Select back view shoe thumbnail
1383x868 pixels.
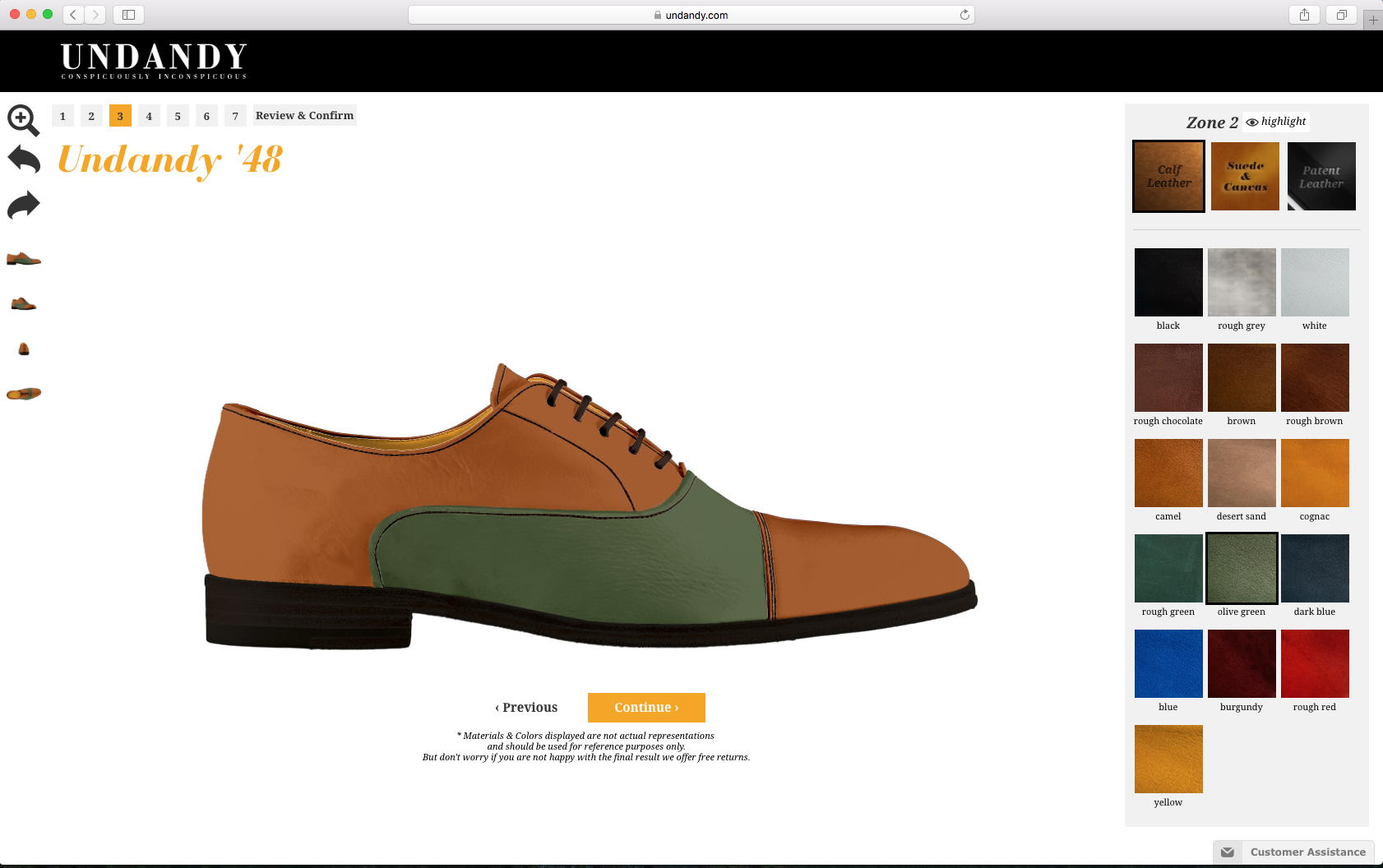click(x=24, y=349)
